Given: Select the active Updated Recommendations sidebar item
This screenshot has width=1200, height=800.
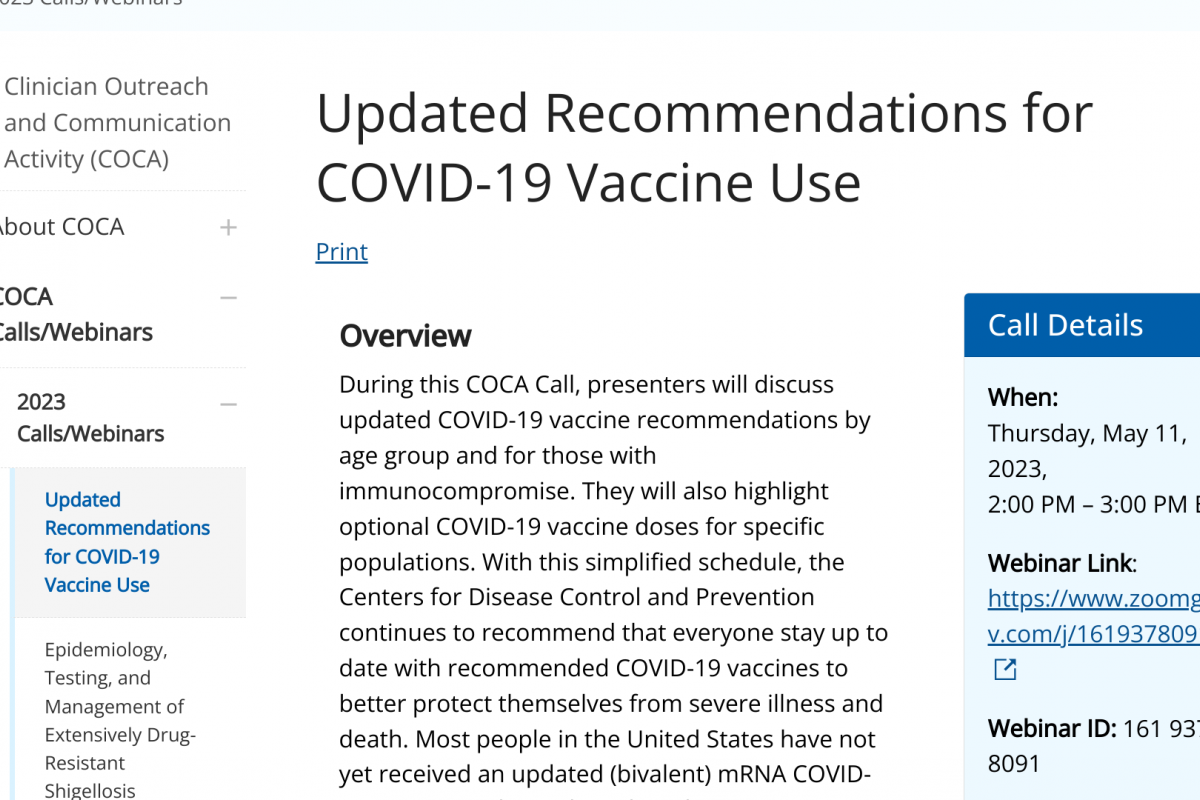Looking at the screenshot, I should pyautogui.click(x=127, y=542).
